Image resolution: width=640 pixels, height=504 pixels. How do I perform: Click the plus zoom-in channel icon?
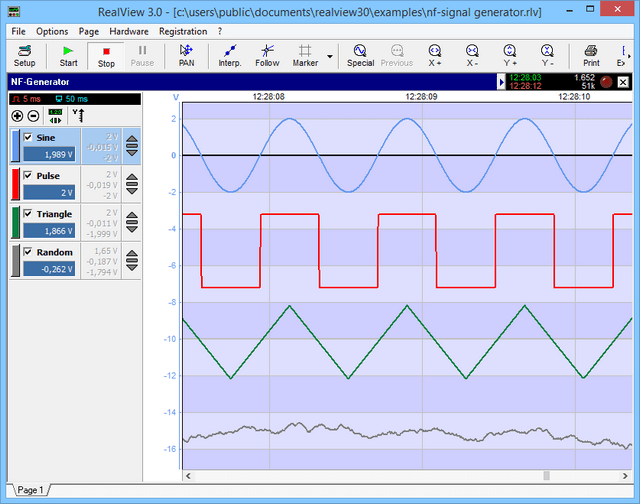pyautogui.click(x=17, y=116)
